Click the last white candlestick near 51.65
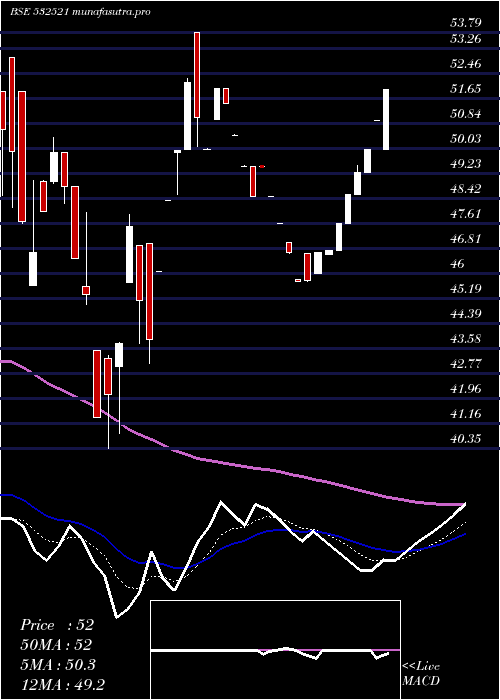Viewport: 500px width, 700px height. [386, 119]
